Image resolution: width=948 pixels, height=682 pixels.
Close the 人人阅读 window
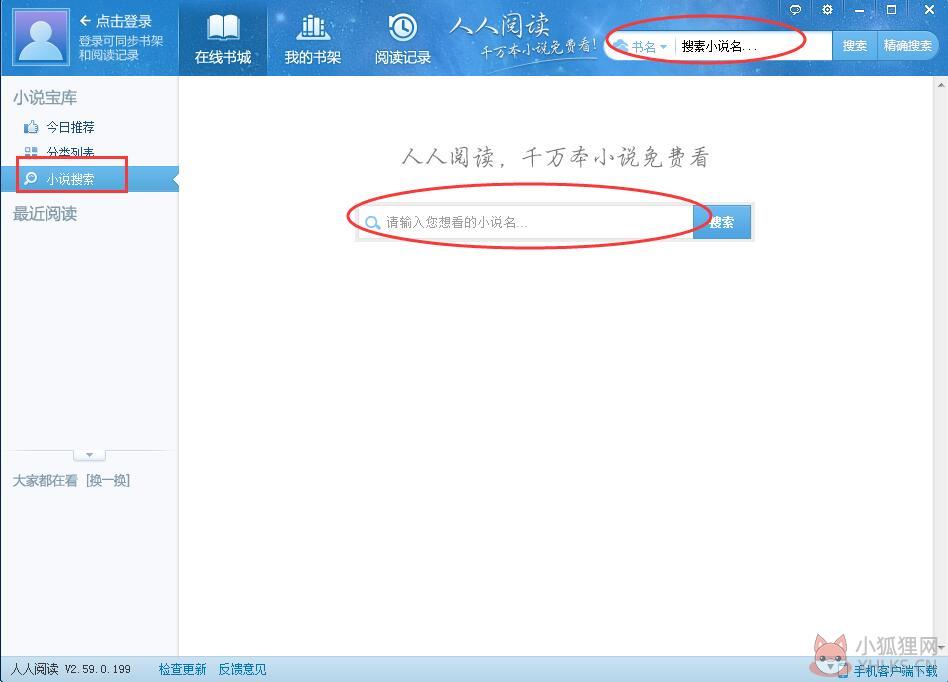pos(929,10)
